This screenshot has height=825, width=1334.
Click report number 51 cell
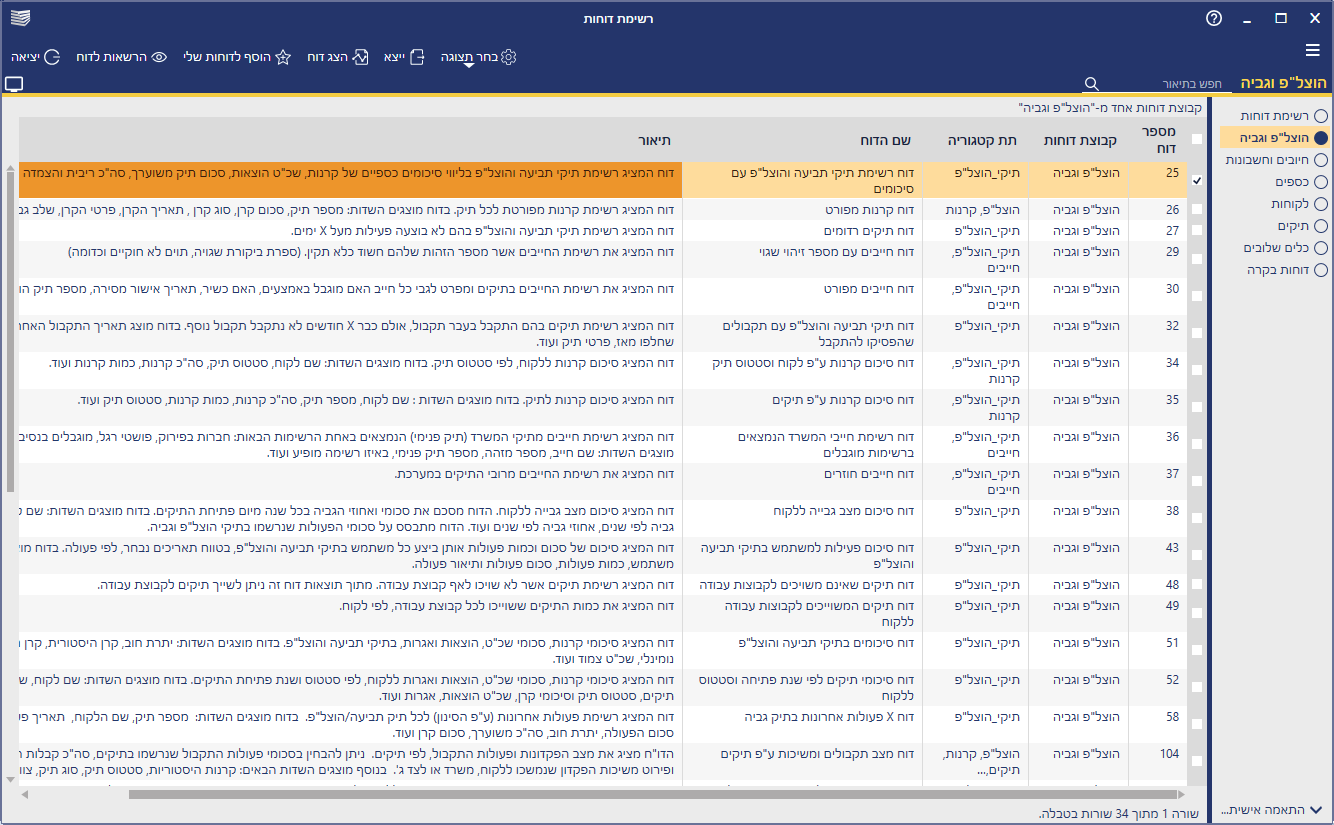tap(1158, 651)
